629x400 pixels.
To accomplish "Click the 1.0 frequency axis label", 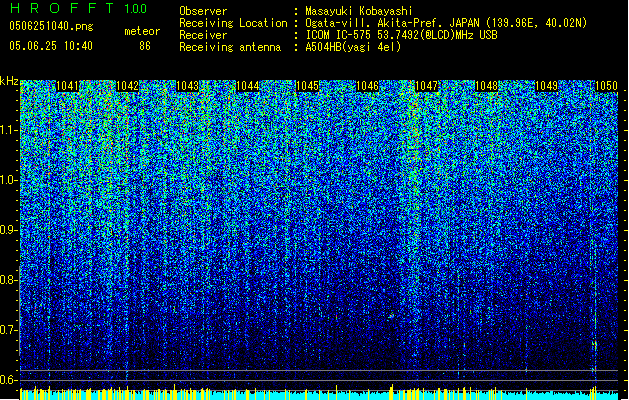I will (x=9, y=180).
